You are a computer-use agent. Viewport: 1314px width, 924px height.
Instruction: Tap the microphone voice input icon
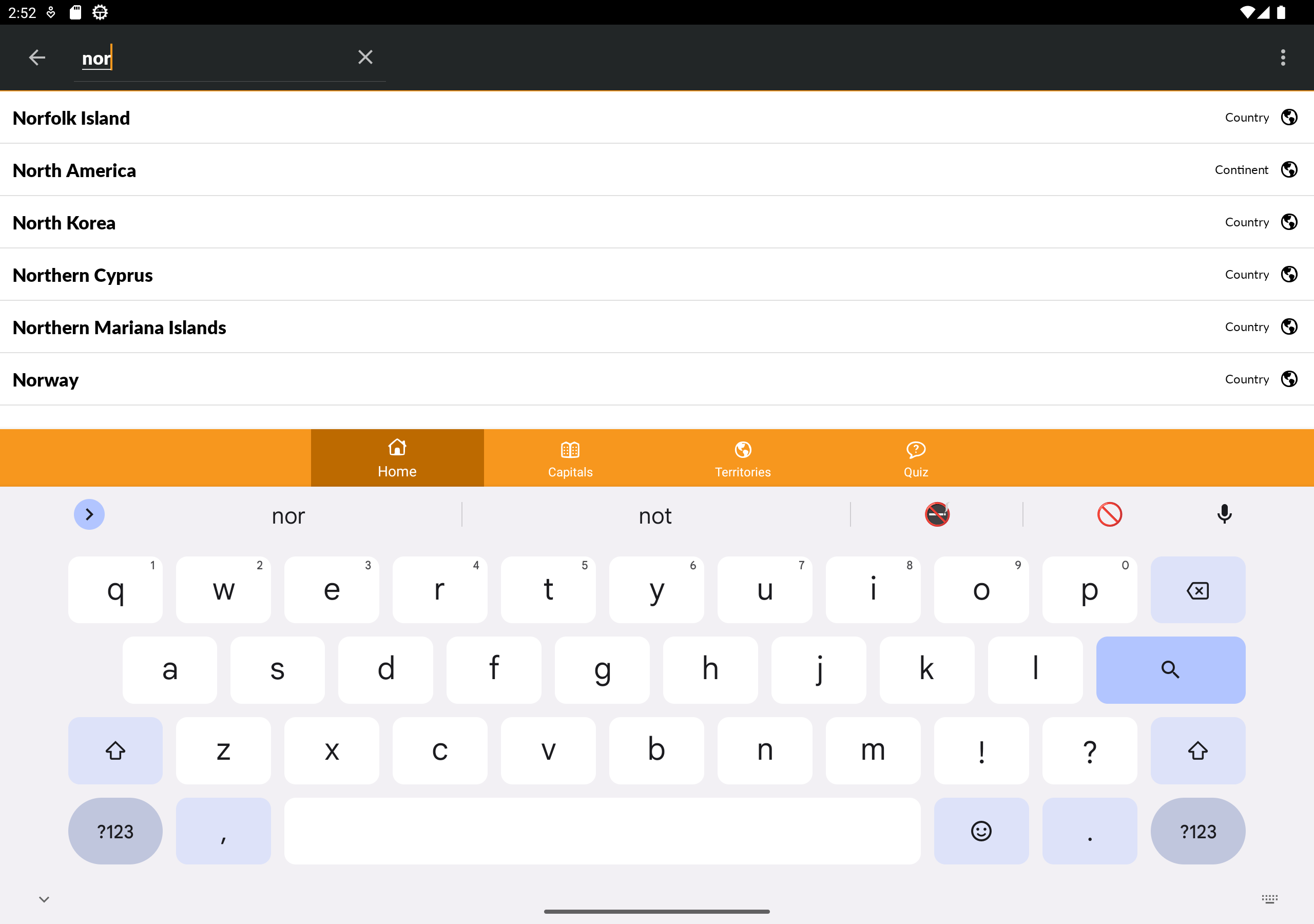(1224, 514)
